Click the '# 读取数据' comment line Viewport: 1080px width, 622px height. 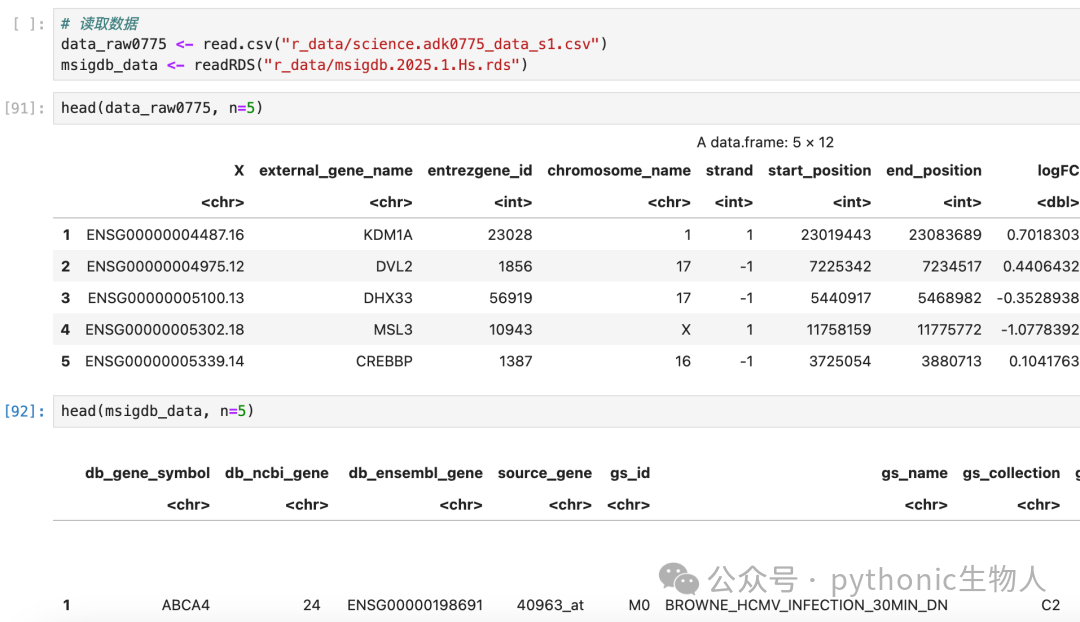pyautogui.click(x=99, y=23)
